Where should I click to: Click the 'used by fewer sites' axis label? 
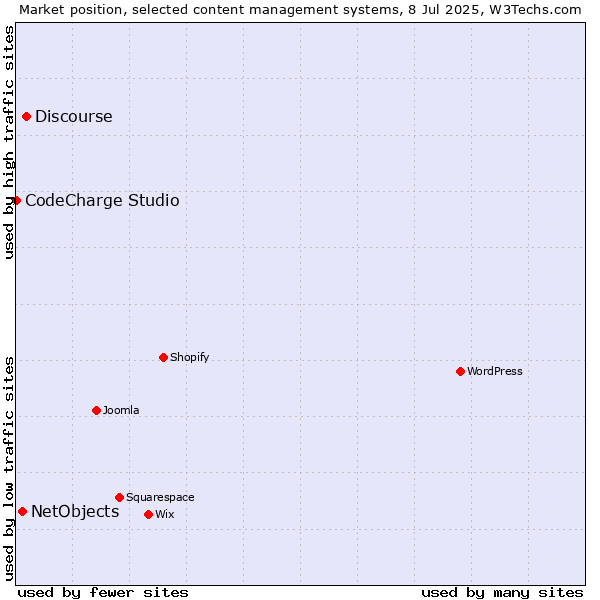103,593
